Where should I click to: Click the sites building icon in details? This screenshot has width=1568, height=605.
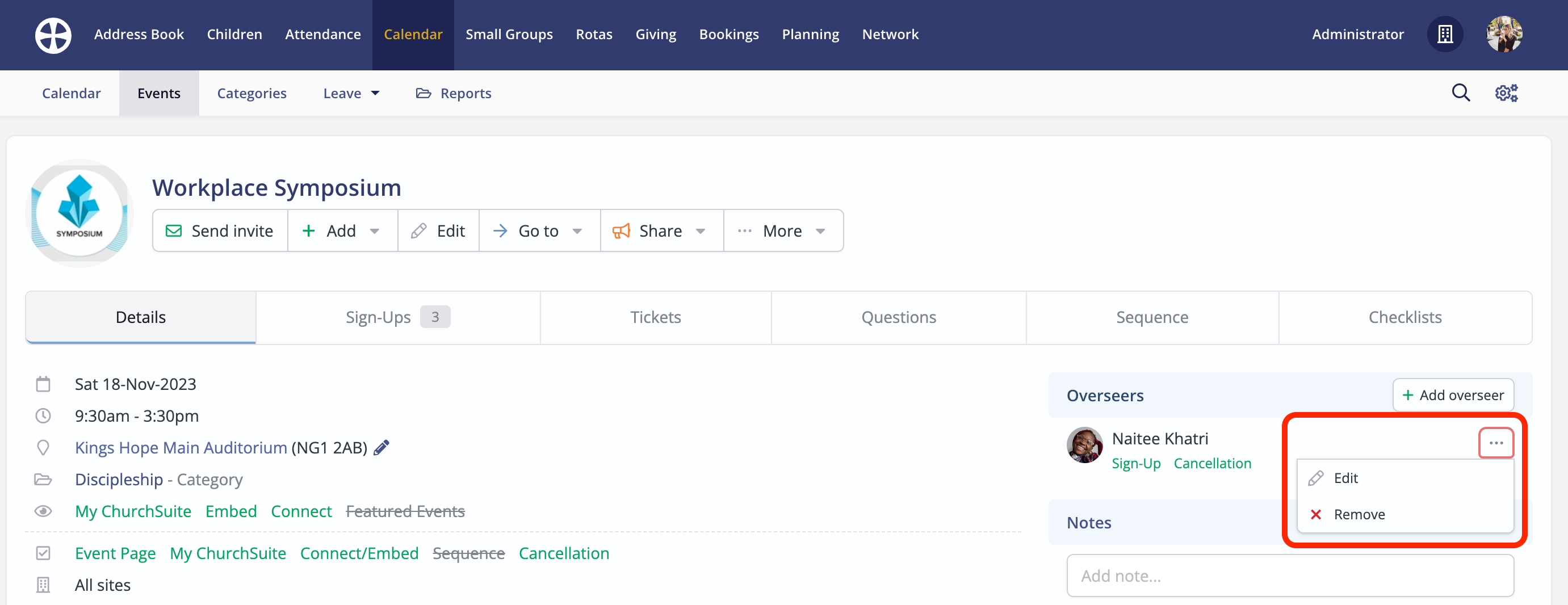click(x=43, y=585)
